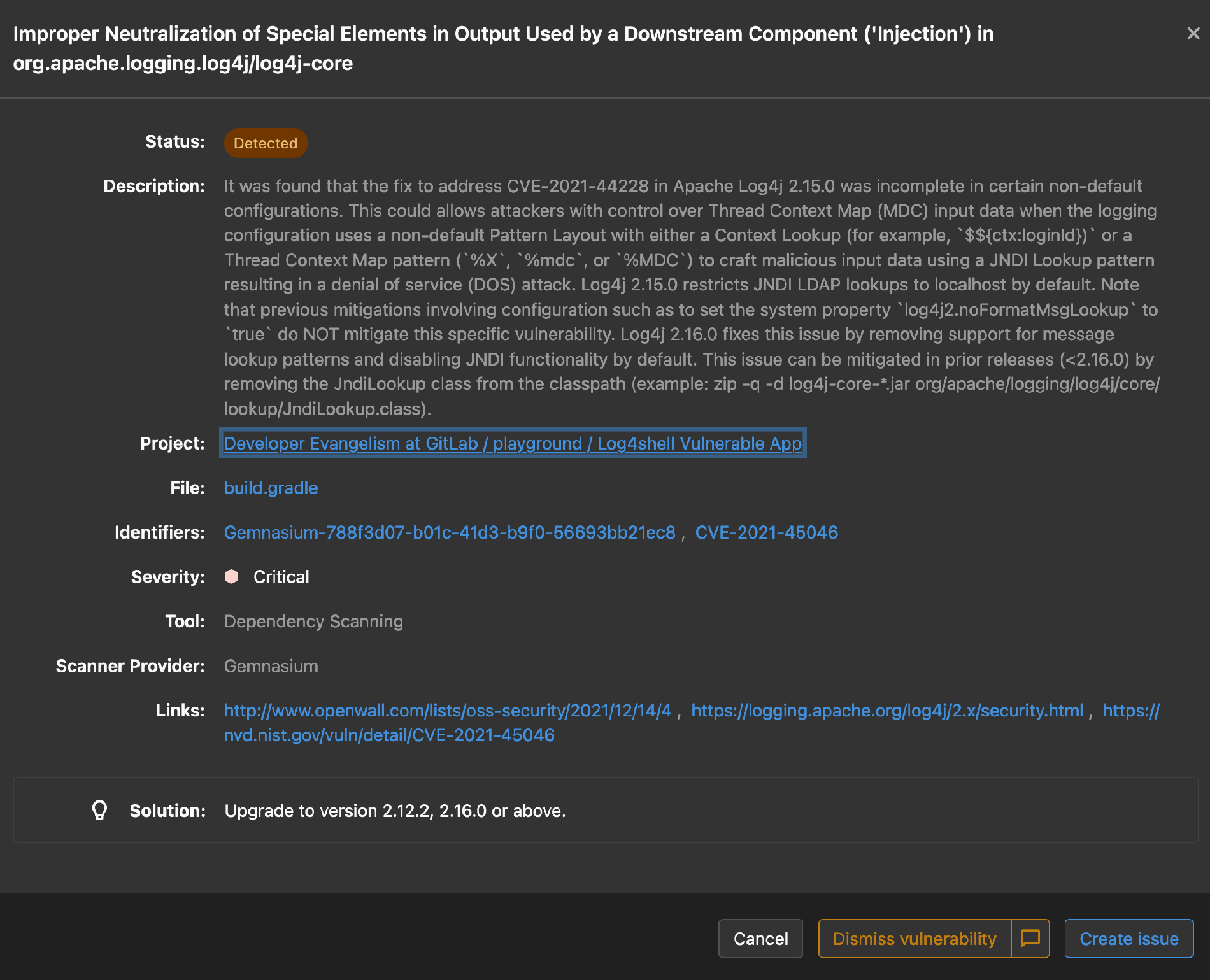Open the CVE-2021-45046 identifier link
This screenshot has height=980, width=1210.
tap(766, 532)
